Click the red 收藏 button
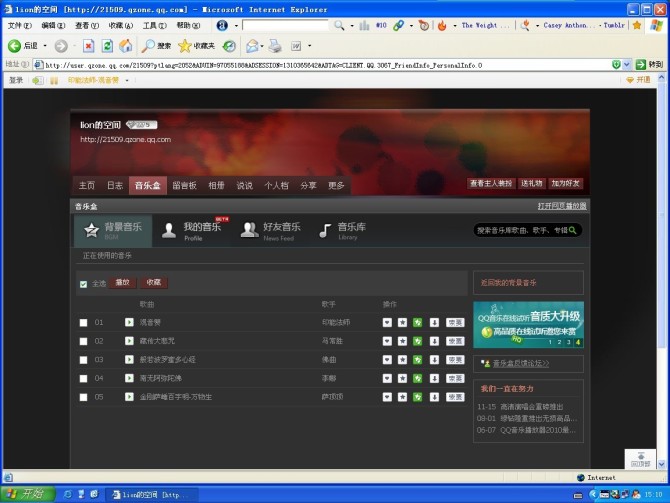 point(154,282)
